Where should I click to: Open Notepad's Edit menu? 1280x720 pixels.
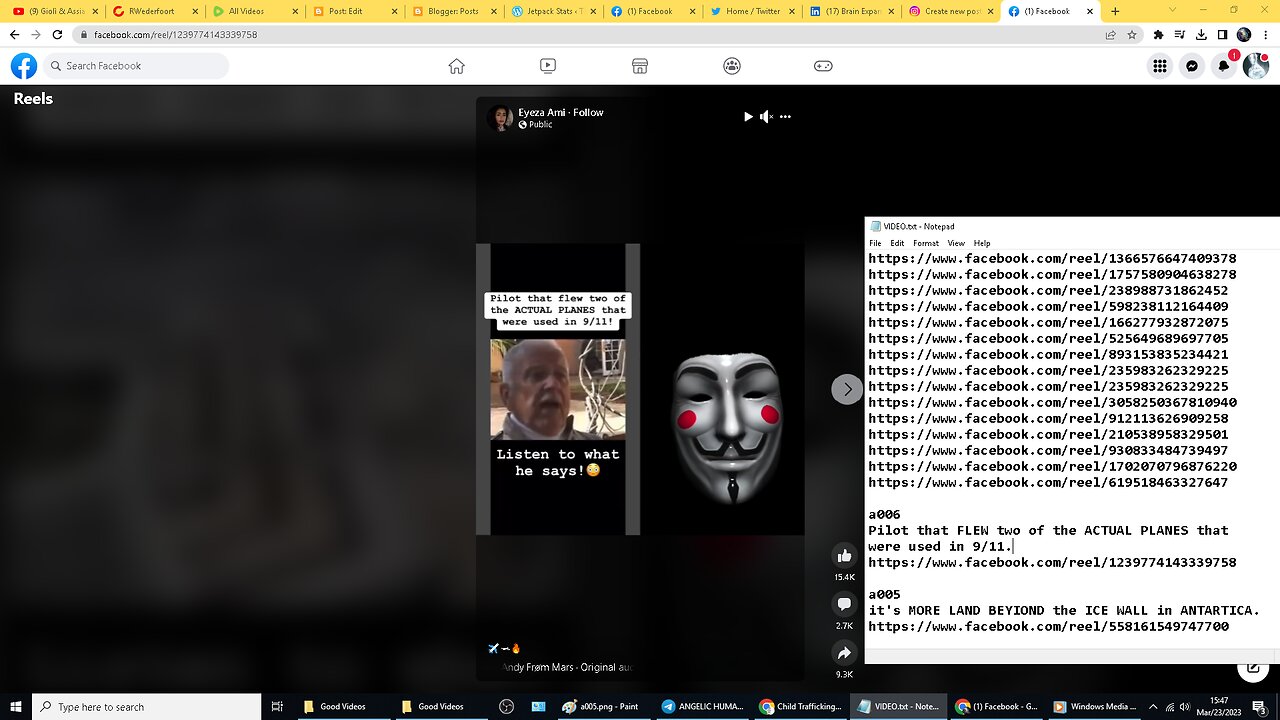pyautogui.click(x=897, y=243)
